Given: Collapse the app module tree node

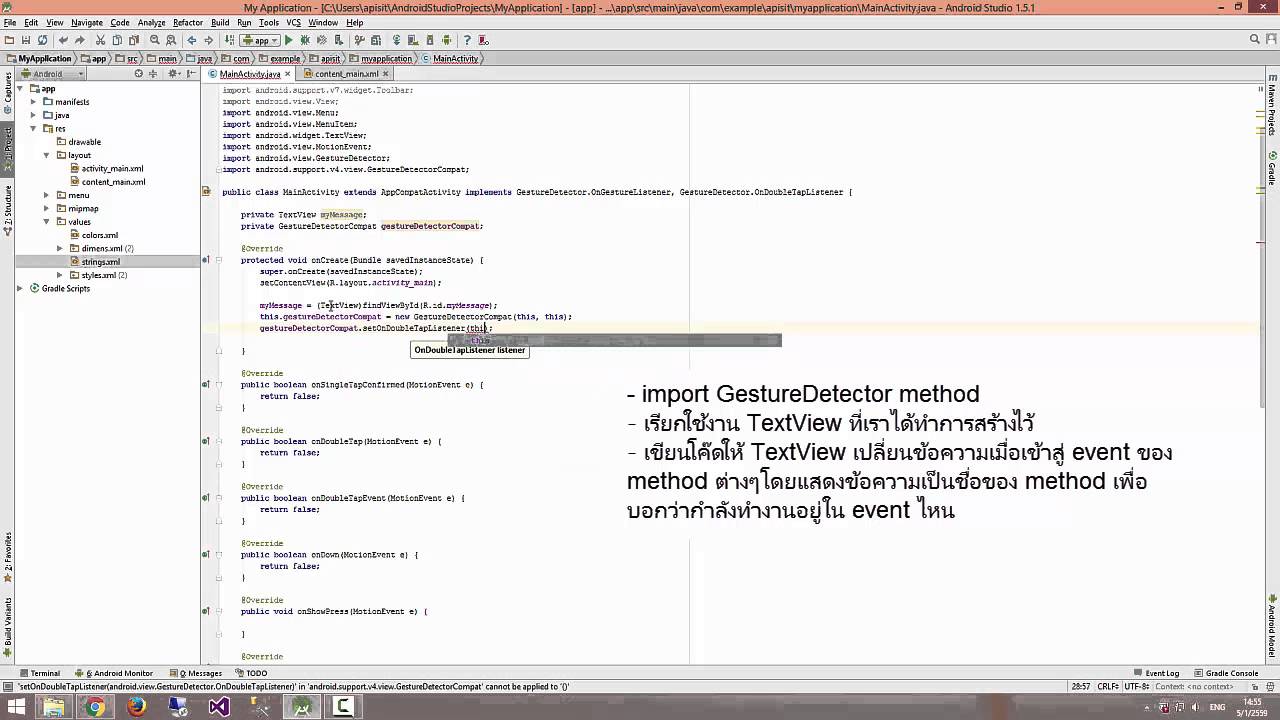Looking at the screenshot, I should 20,88.
